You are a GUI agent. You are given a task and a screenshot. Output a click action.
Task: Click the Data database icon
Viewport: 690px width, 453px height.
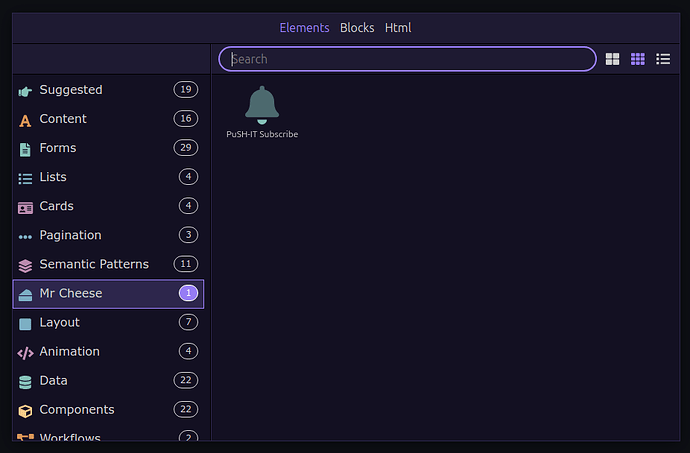tap(25, 382)
